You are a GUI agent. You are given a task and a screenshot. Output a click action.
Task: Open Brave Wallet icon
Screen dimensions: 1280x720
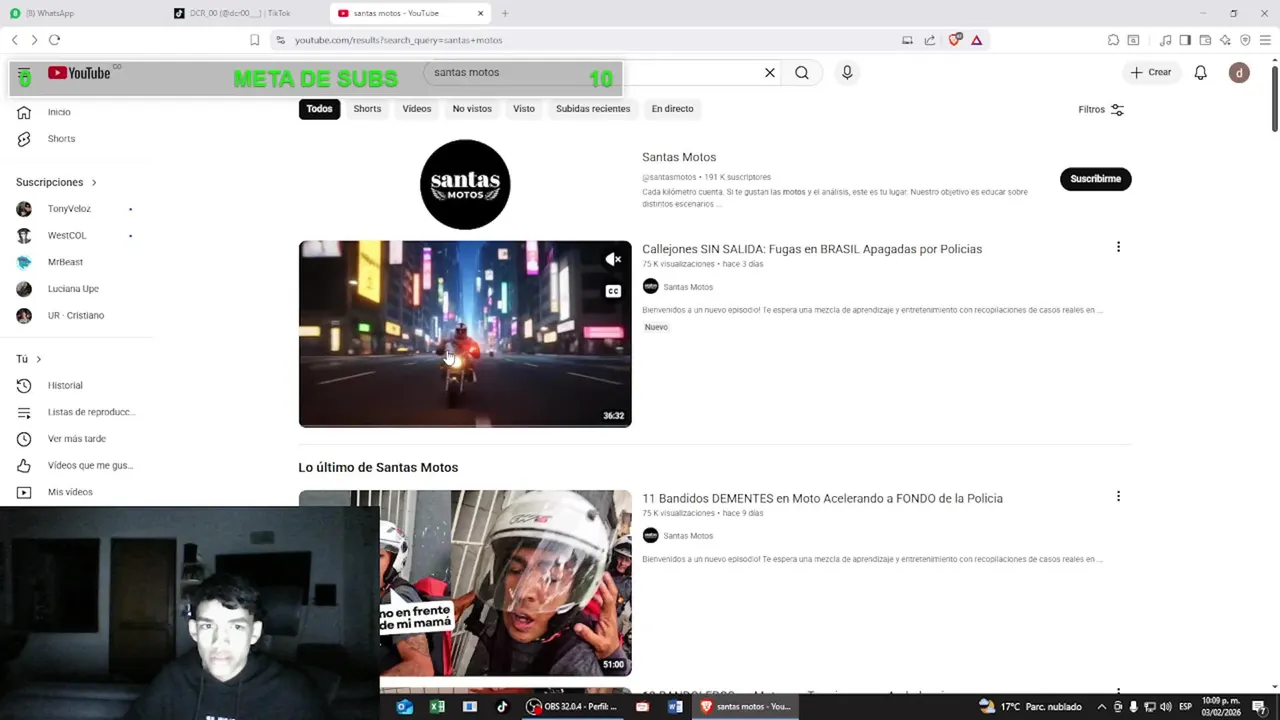click(1205, 40)
